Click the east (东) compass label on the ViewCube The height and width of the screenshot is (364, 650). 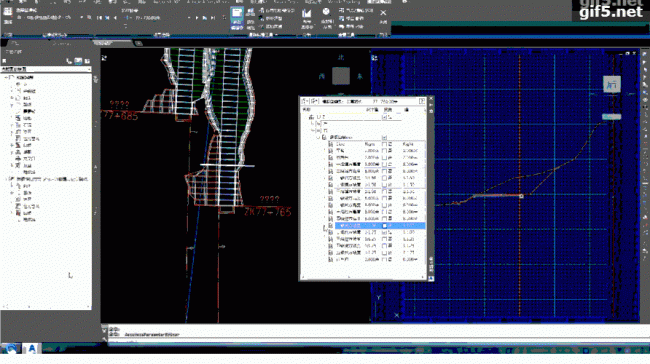(359, 76)
